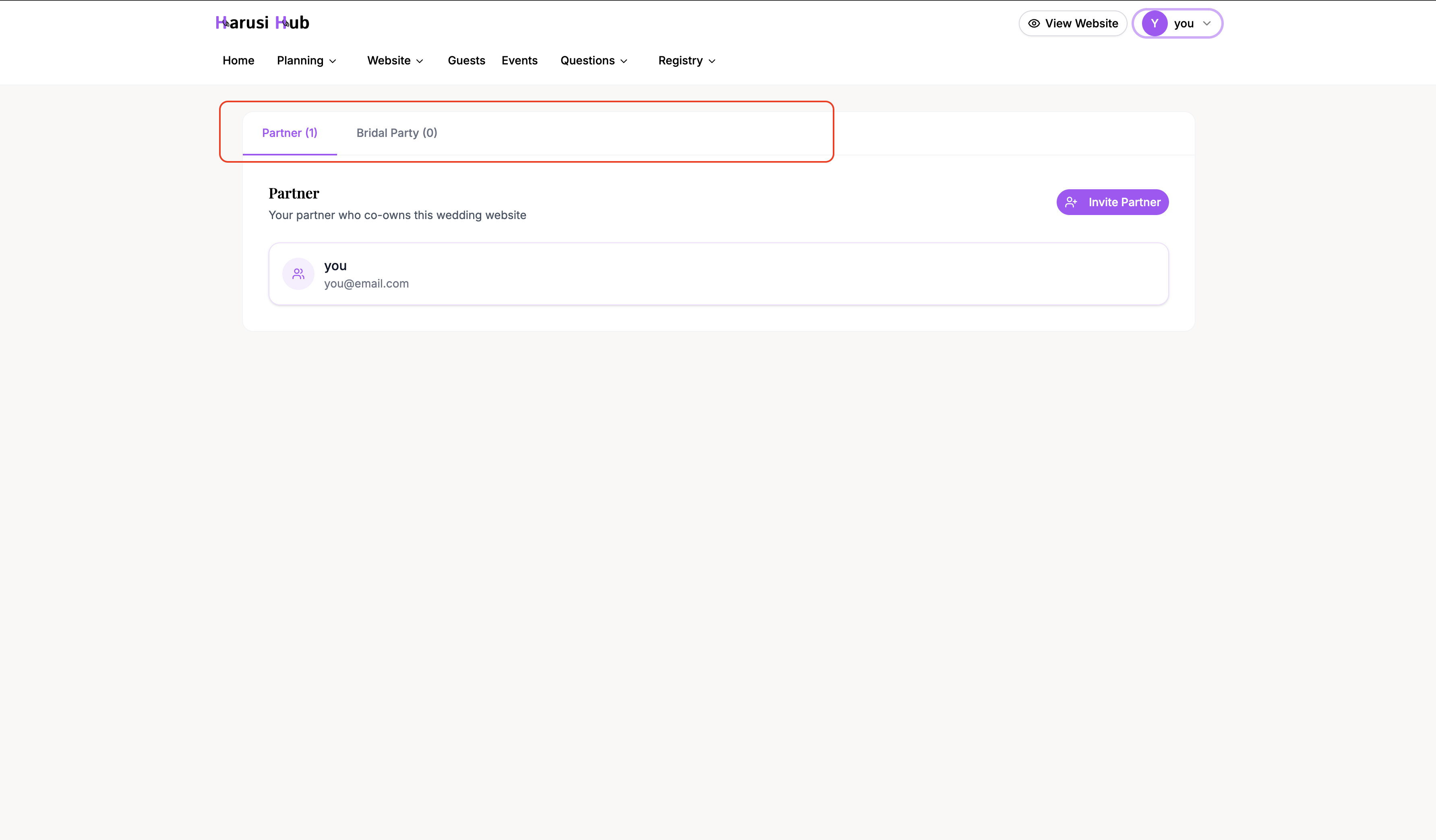Click the partner people icon beside you

(x=298, y=274)
